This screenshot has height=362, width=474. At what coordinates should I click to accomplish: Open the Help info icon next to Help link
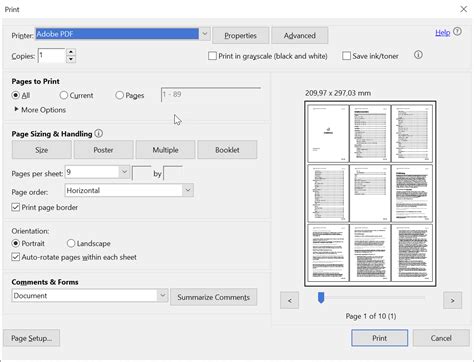458,32
